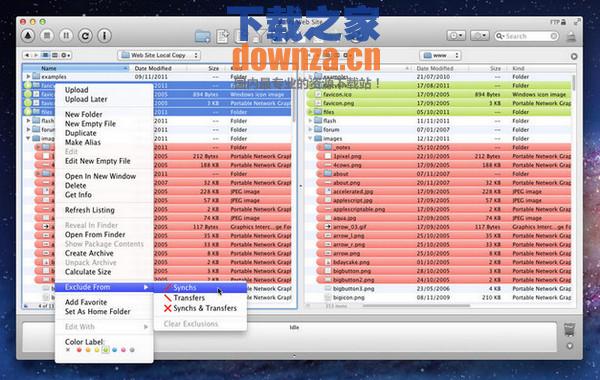The height and width of the screenshot is (380, 600).
Task: Choose Make Alias from the context menu
Action: (x=104, y=142)
